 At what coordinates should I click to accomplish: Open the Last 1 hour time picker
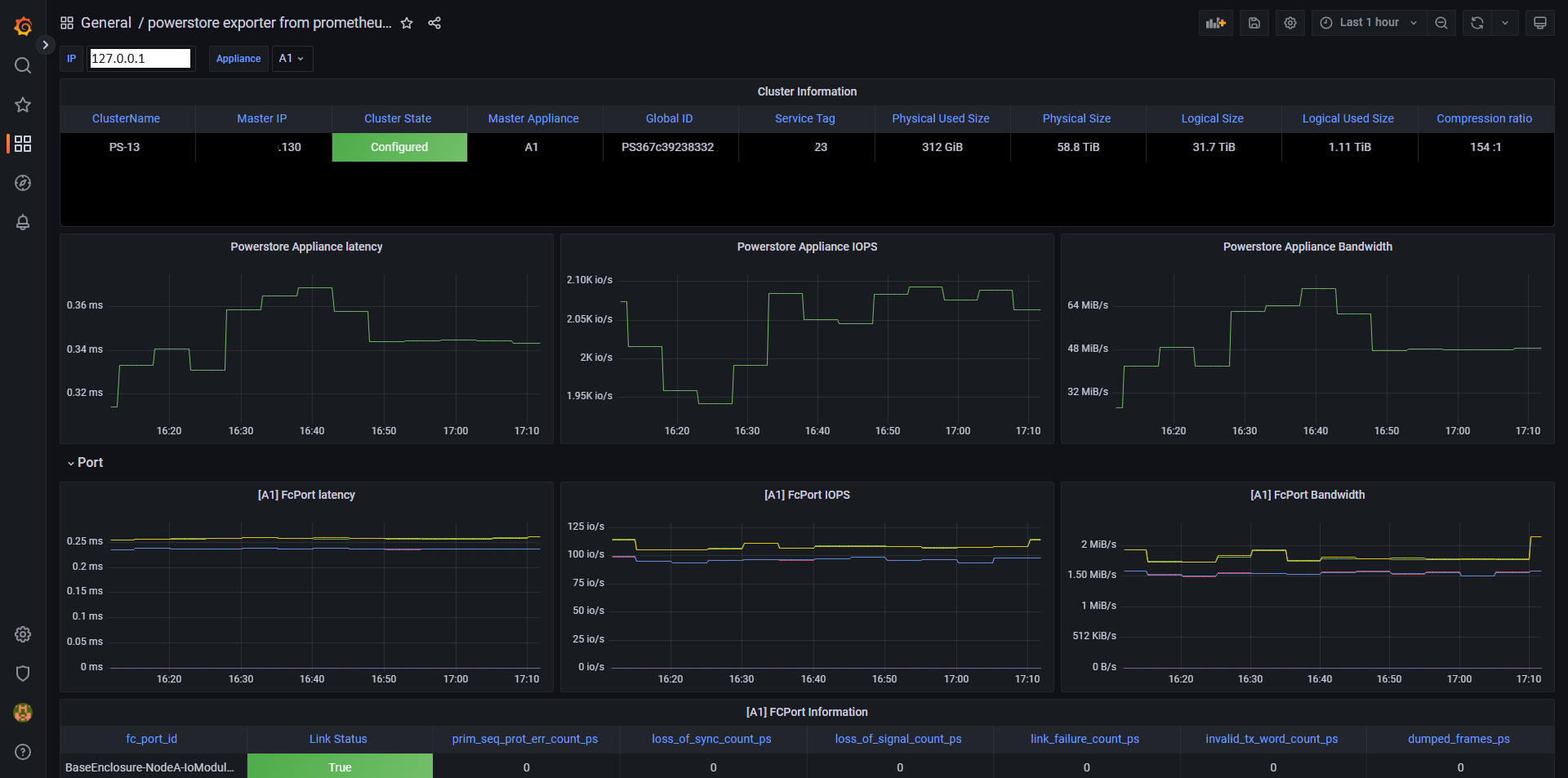click(1369, 23)
